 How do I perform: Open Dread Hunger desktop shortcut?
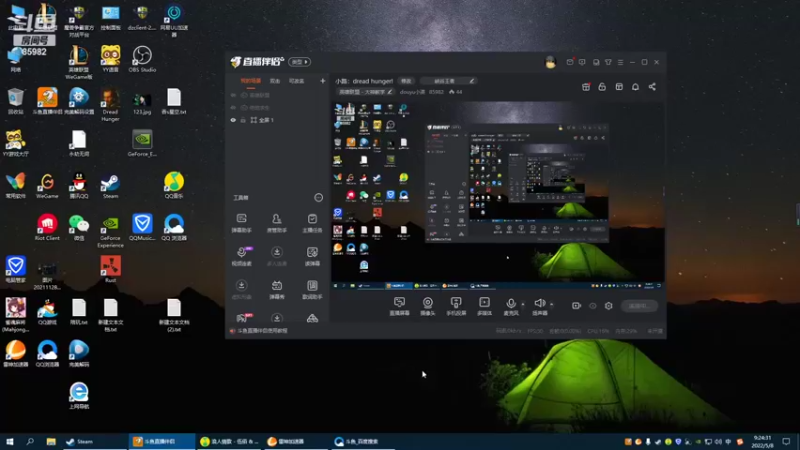110,105
